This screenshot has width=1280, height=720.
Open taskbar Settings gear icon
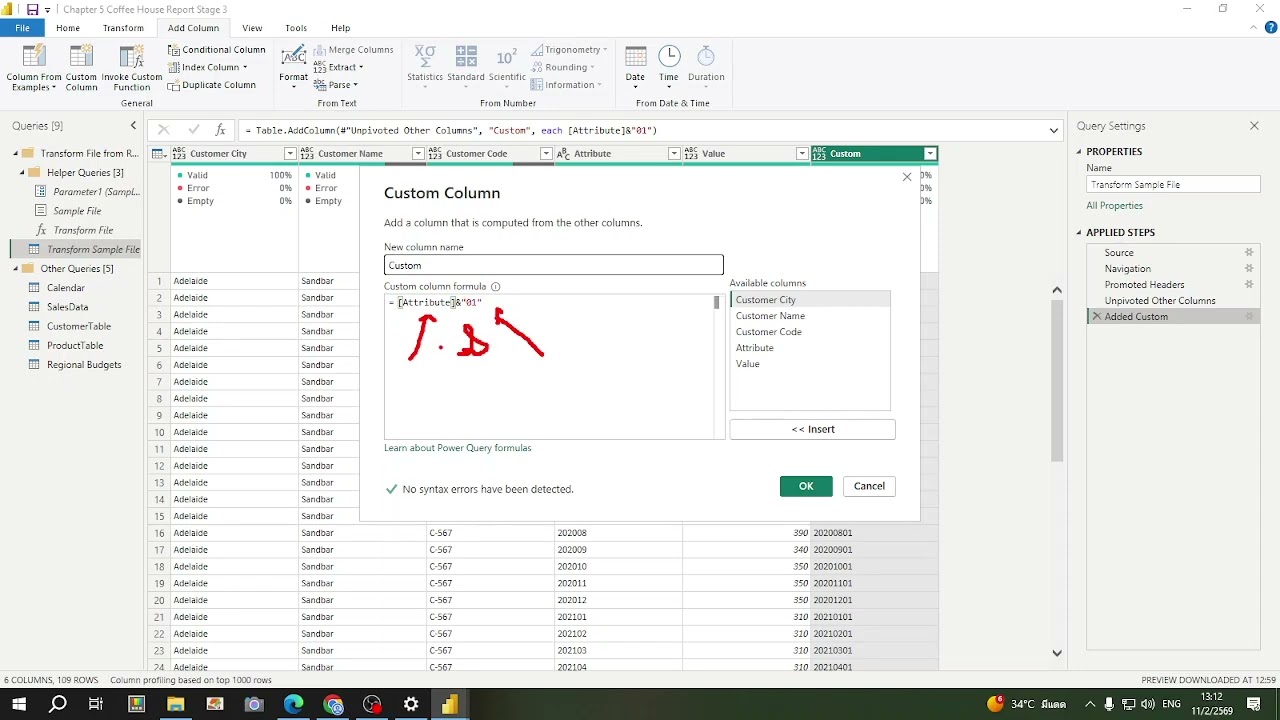[411, 704]
